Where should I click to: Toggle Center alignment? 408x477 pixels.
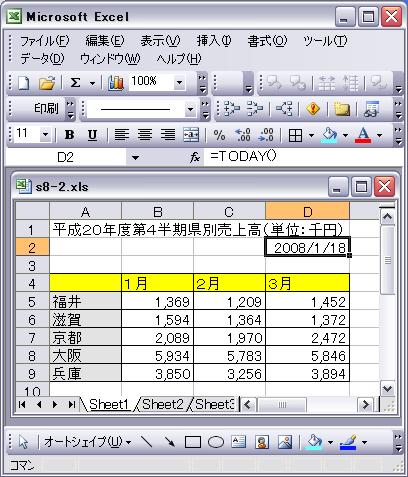145,135
